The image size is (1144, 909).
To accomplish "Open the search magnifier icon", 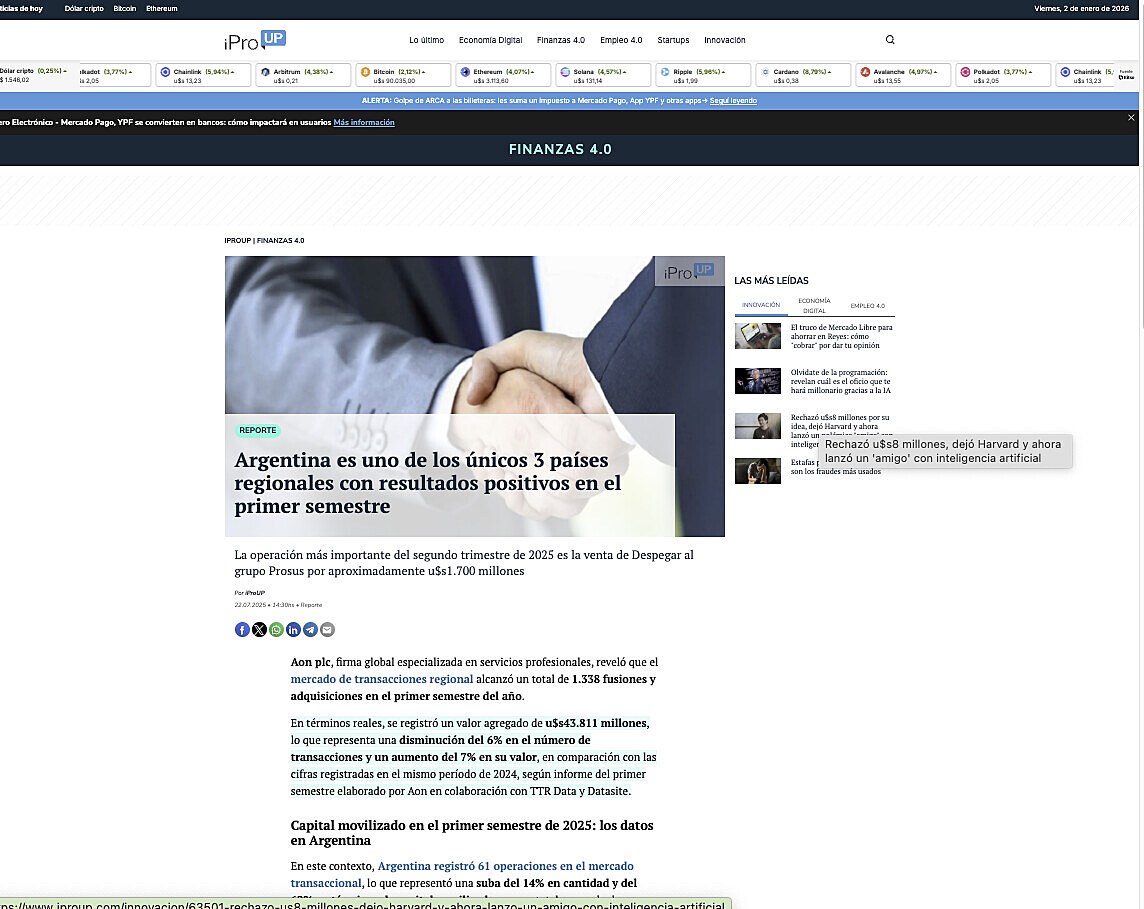I will (x=890, y=40).
